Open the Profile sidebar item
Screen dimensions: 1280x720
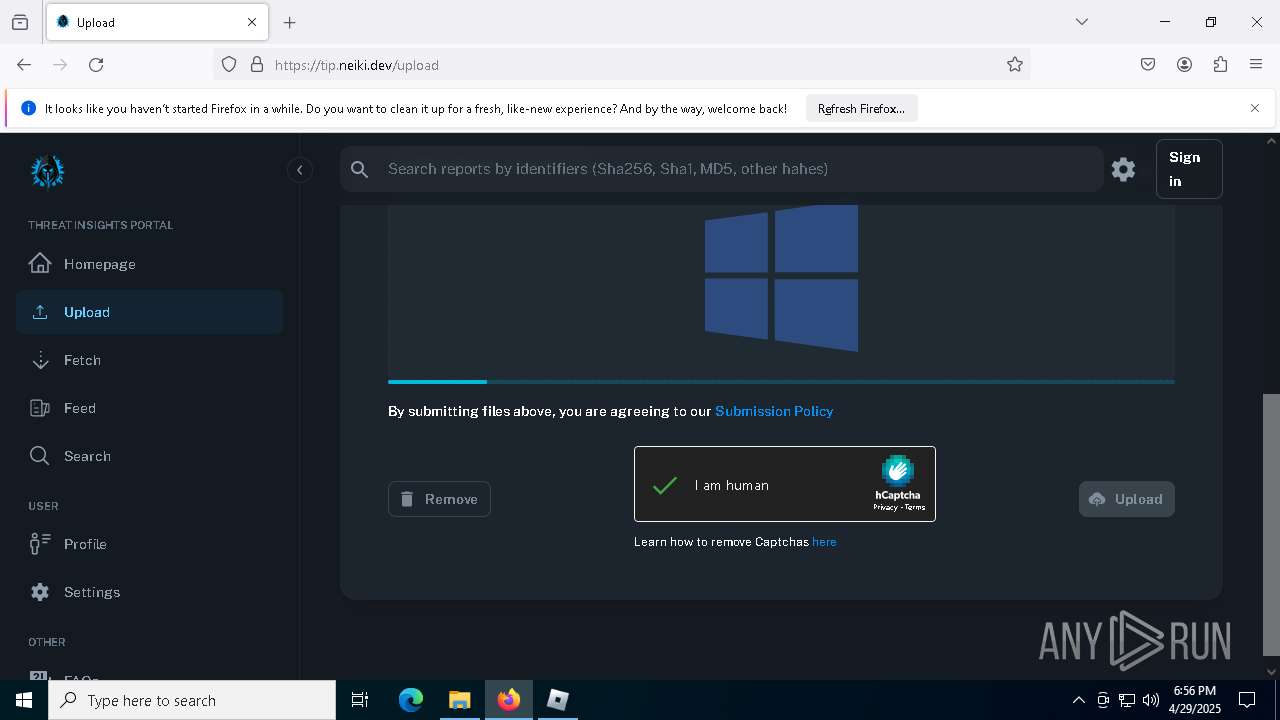149,544
